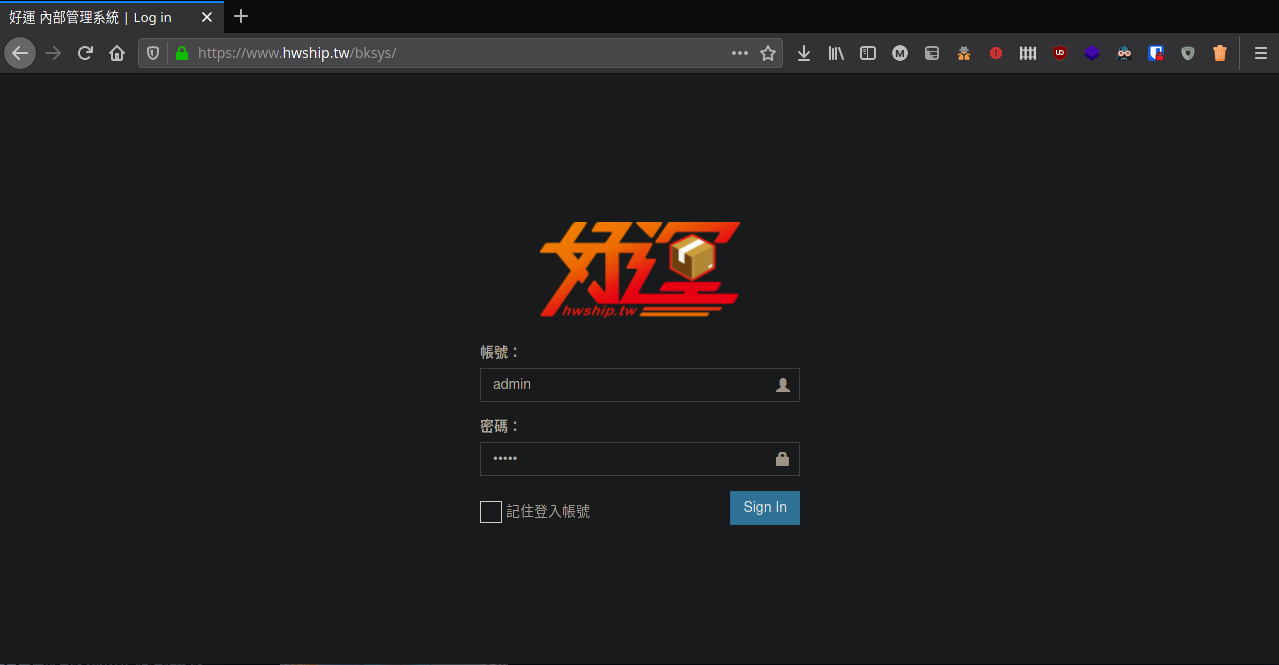
Task: Click the round M extension icon
Action: click(x=900, y=53)
